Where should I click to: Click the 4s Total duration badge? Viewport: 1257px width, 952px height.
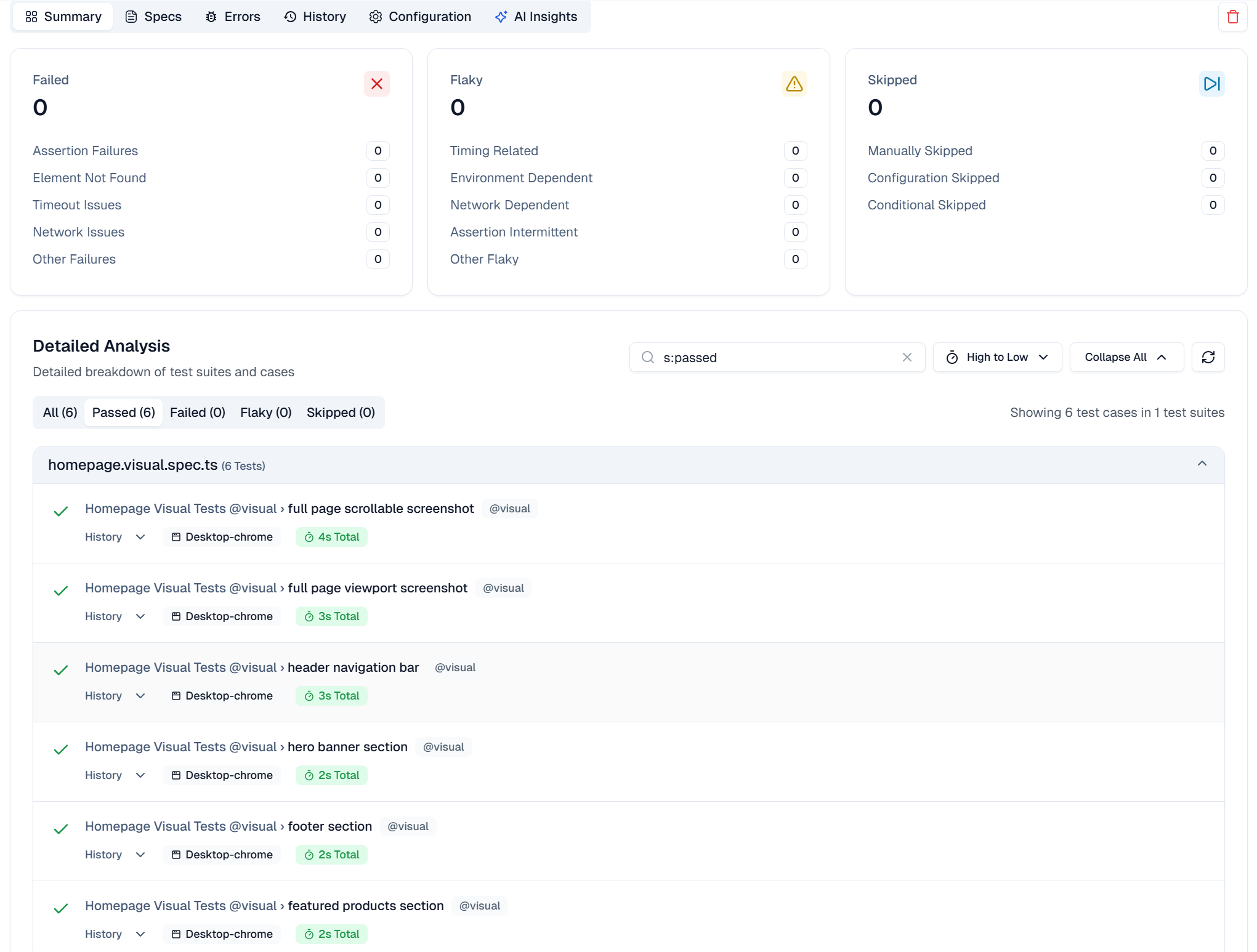pyautogui.click(x=331, y=536)
